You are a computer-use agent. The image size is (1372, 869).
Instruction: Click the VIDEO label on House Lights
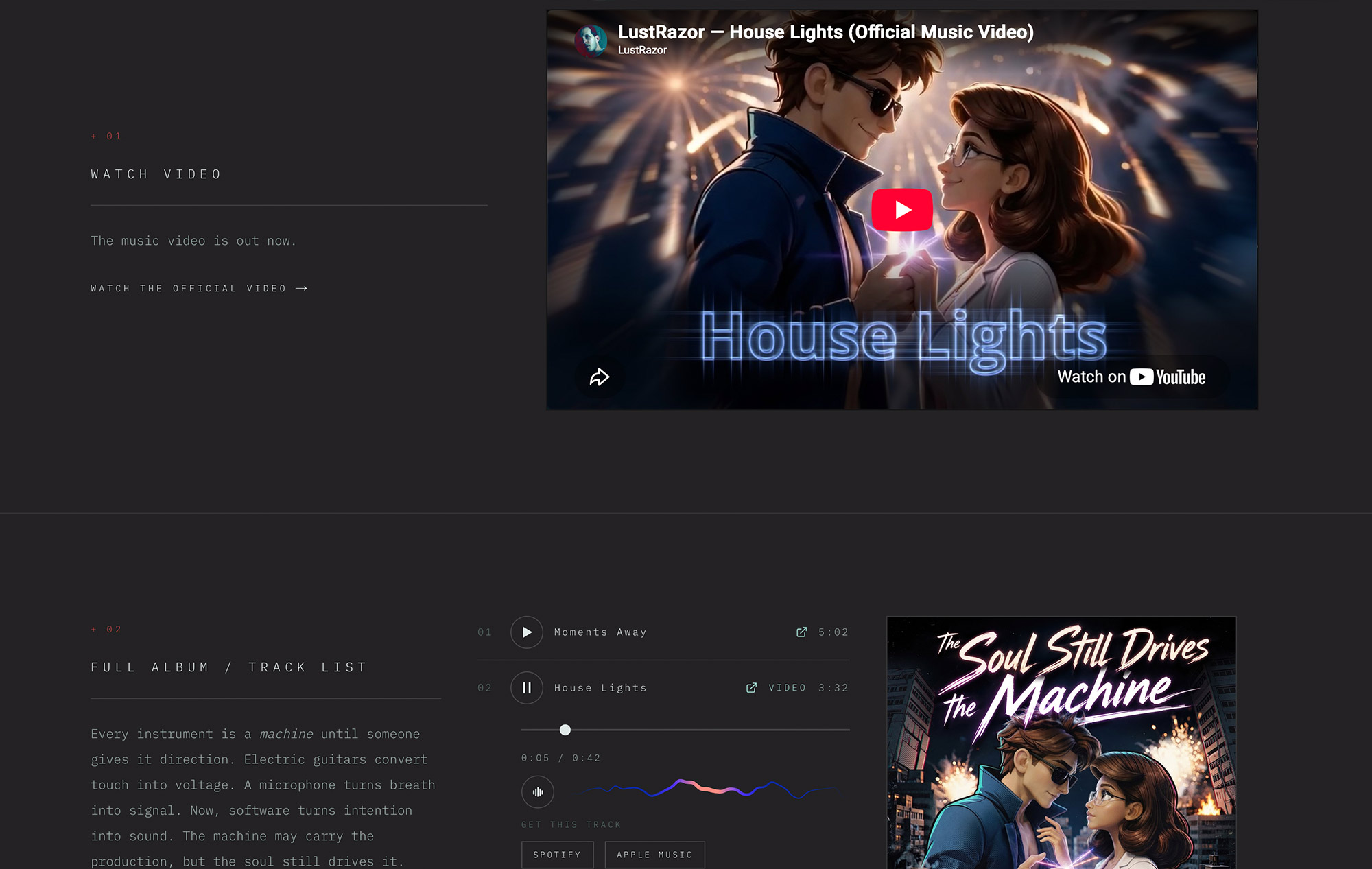click(x=787, y=688)
